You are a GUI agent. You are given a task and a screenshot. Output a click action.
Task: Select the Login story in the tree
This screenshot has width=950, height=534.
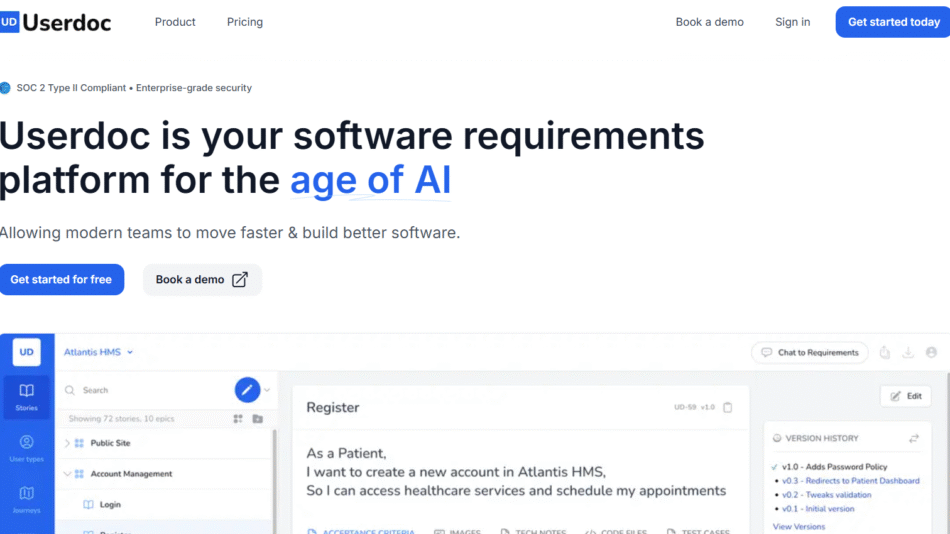109,505
